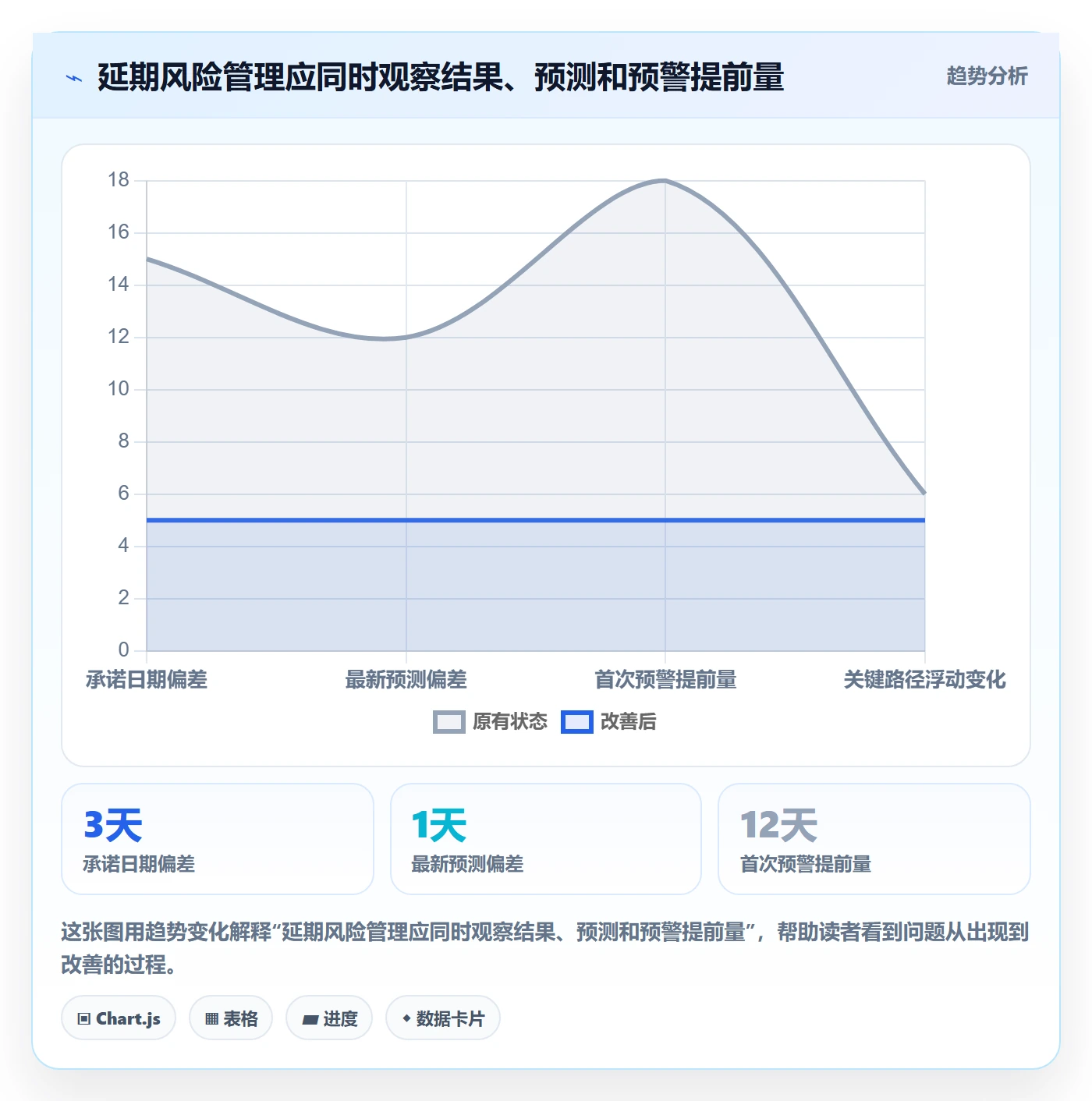Click the 改善后 legend label
The image size is (1092, 1101).
click(x=629, y=722)
